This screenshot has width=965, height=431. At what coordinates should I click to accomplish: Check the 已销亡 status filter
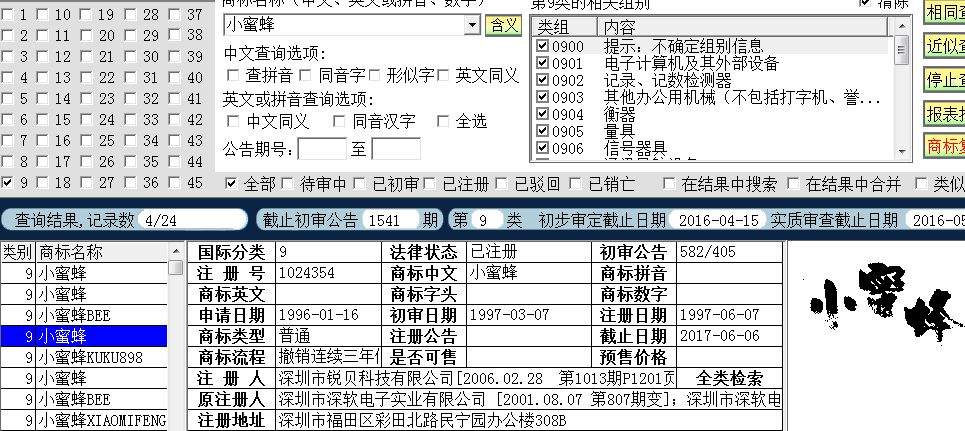click(576, 183)
